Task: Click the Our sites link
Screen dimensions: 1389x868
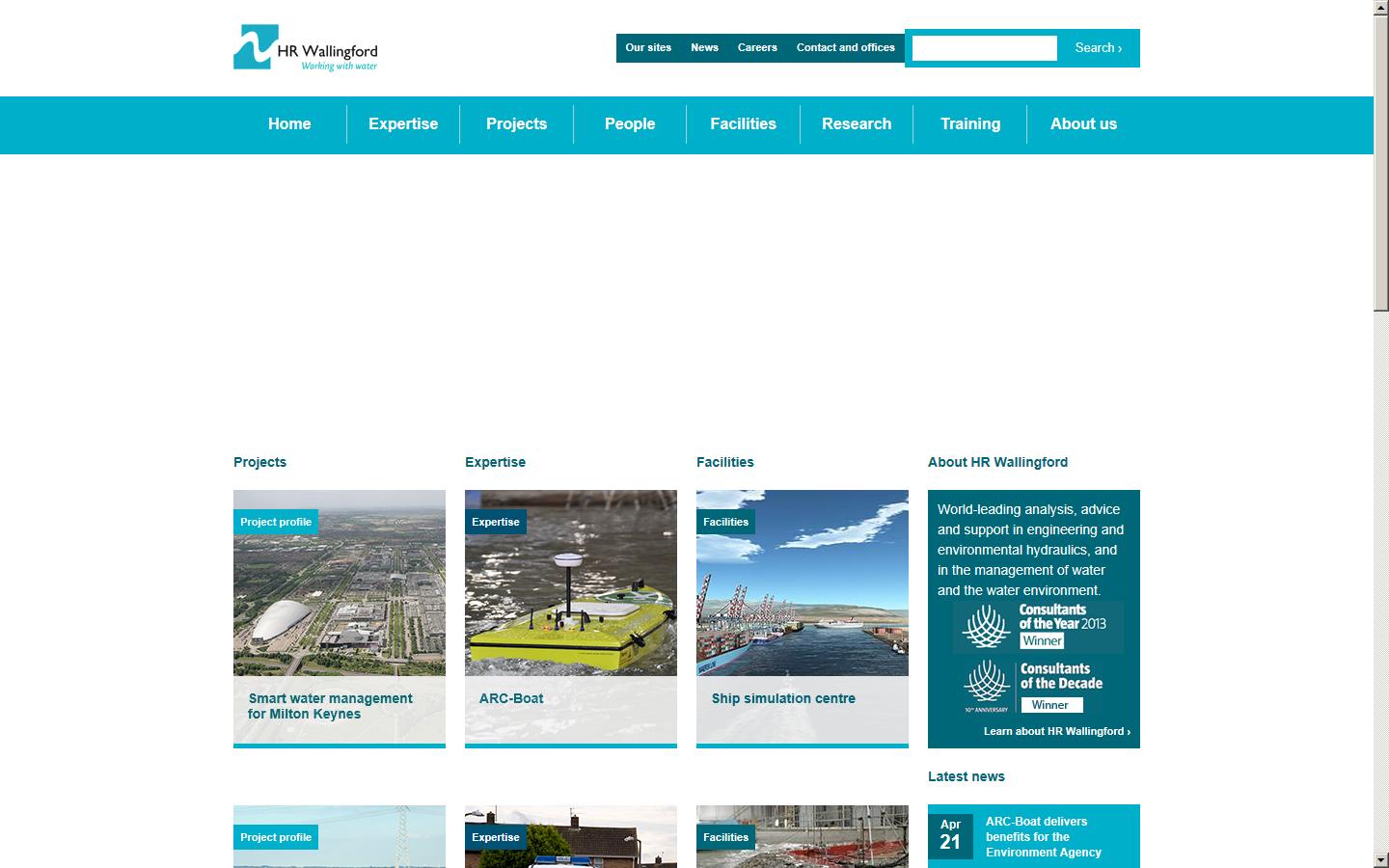Action: pyautogui.click(x=647, y=47)
